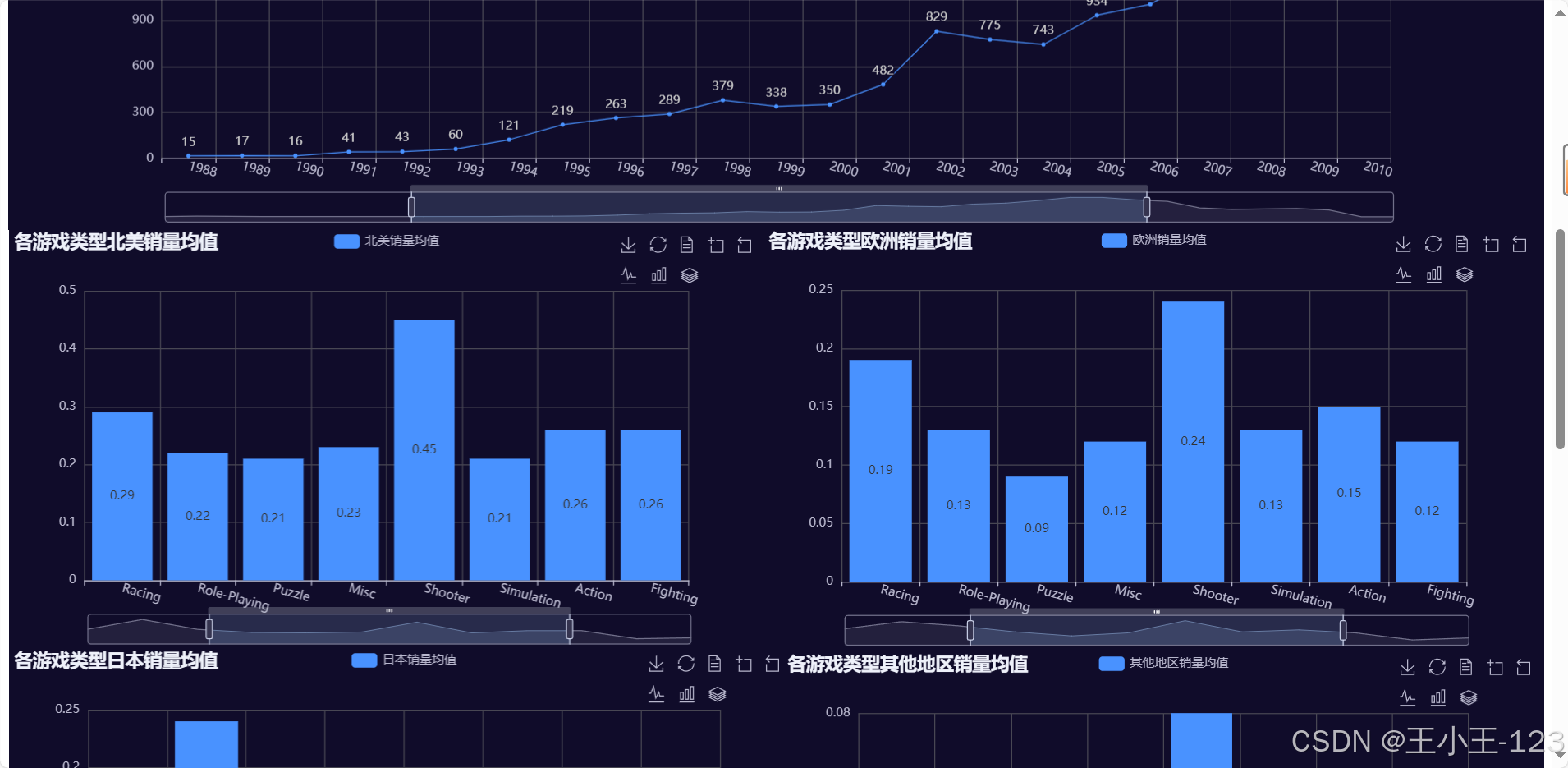Image resolution: width=1568 pixels, height=768 pixels.
Task: Restore the Japan sales chart
Action: tap(685, 664)
